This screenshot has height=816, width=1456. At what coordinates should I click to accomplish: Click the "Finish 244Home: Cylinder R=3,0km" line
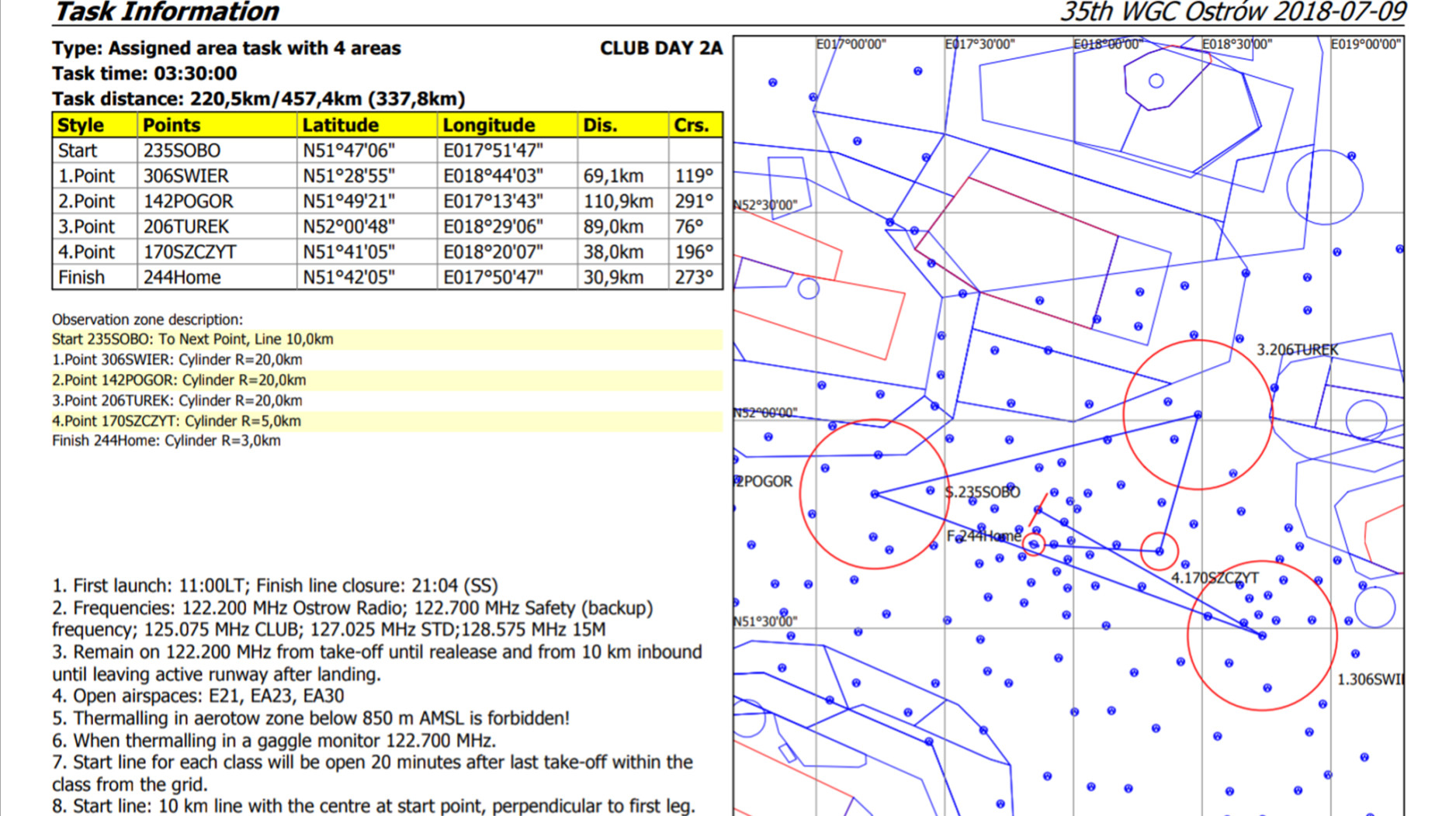point(166,441)
